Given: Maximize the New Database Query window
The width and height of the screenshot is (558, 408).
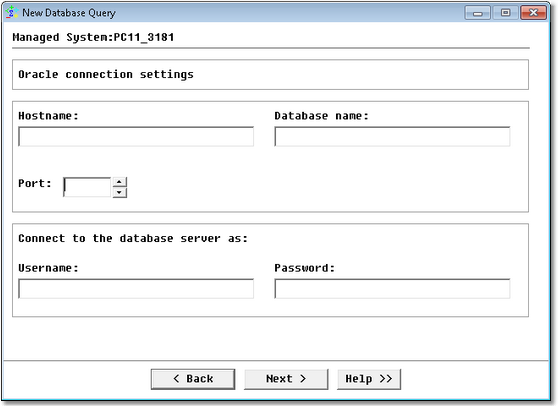Looking at the screenshot, I should (505, 13).
